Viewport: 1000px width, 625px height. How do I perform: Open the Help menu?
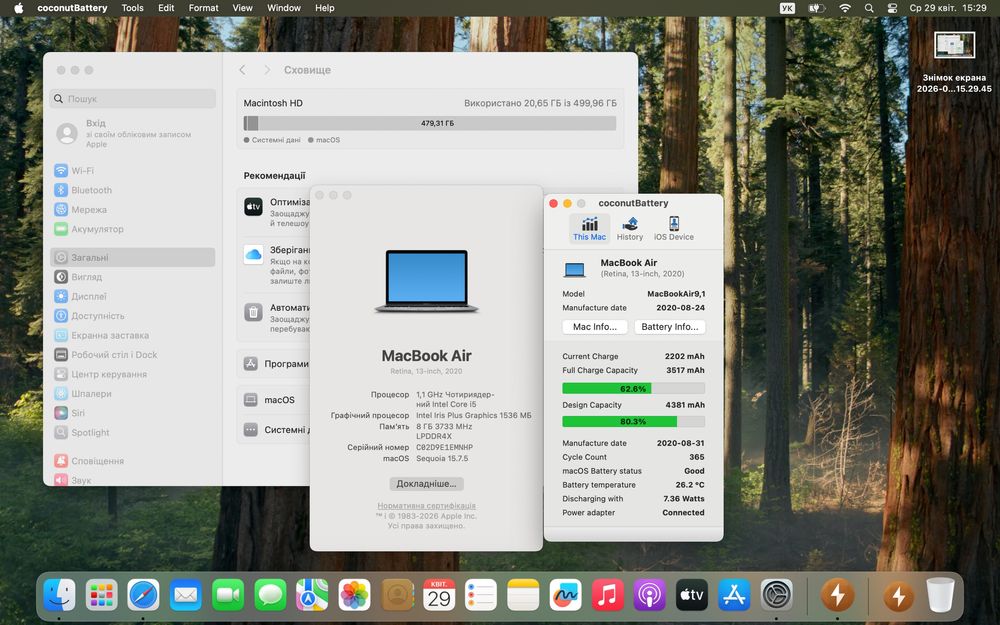coord(325,8)
